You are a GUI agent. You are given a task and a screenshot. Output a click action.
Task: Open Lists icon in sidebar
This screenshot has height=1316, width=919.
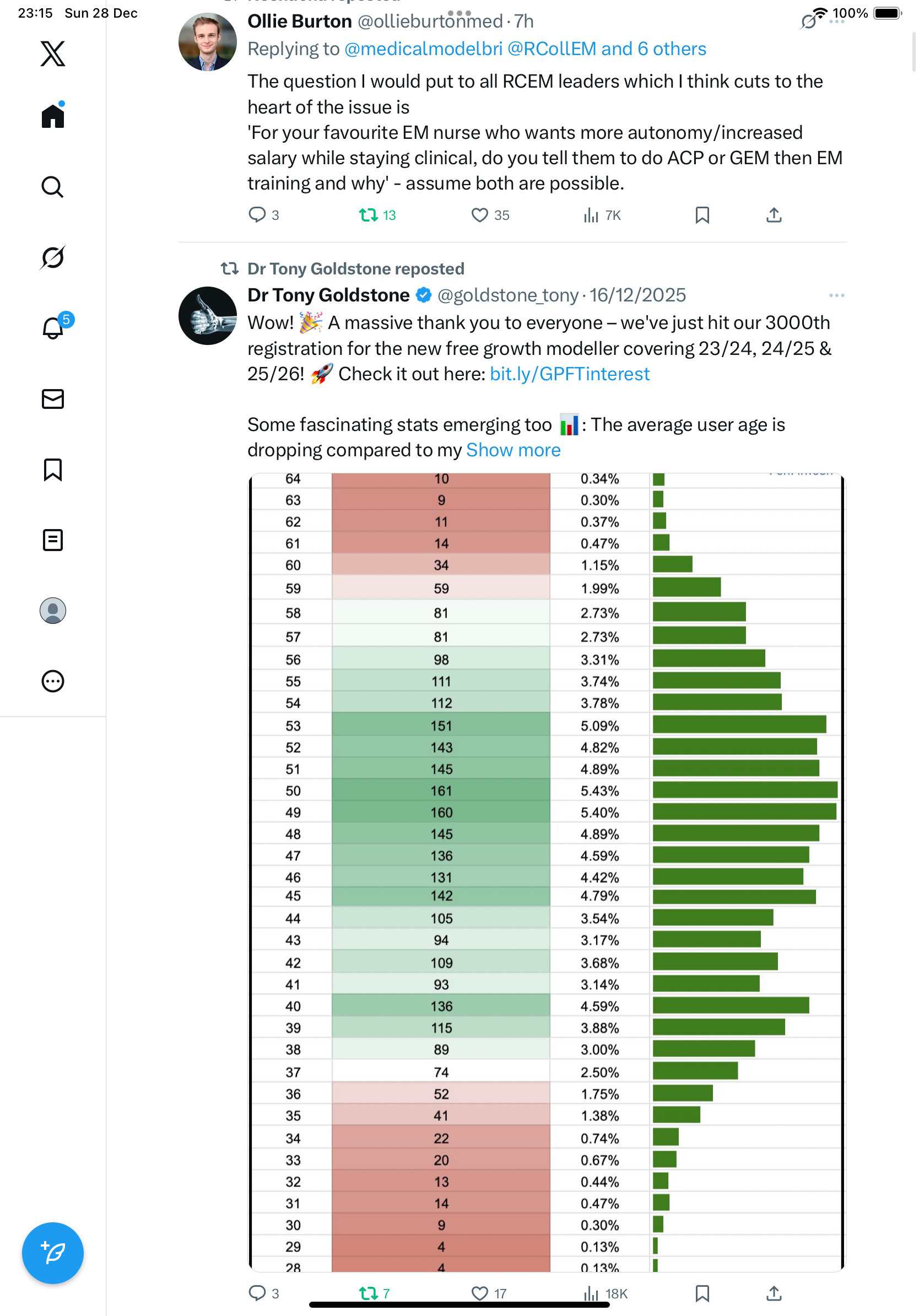tap(53, 540)
